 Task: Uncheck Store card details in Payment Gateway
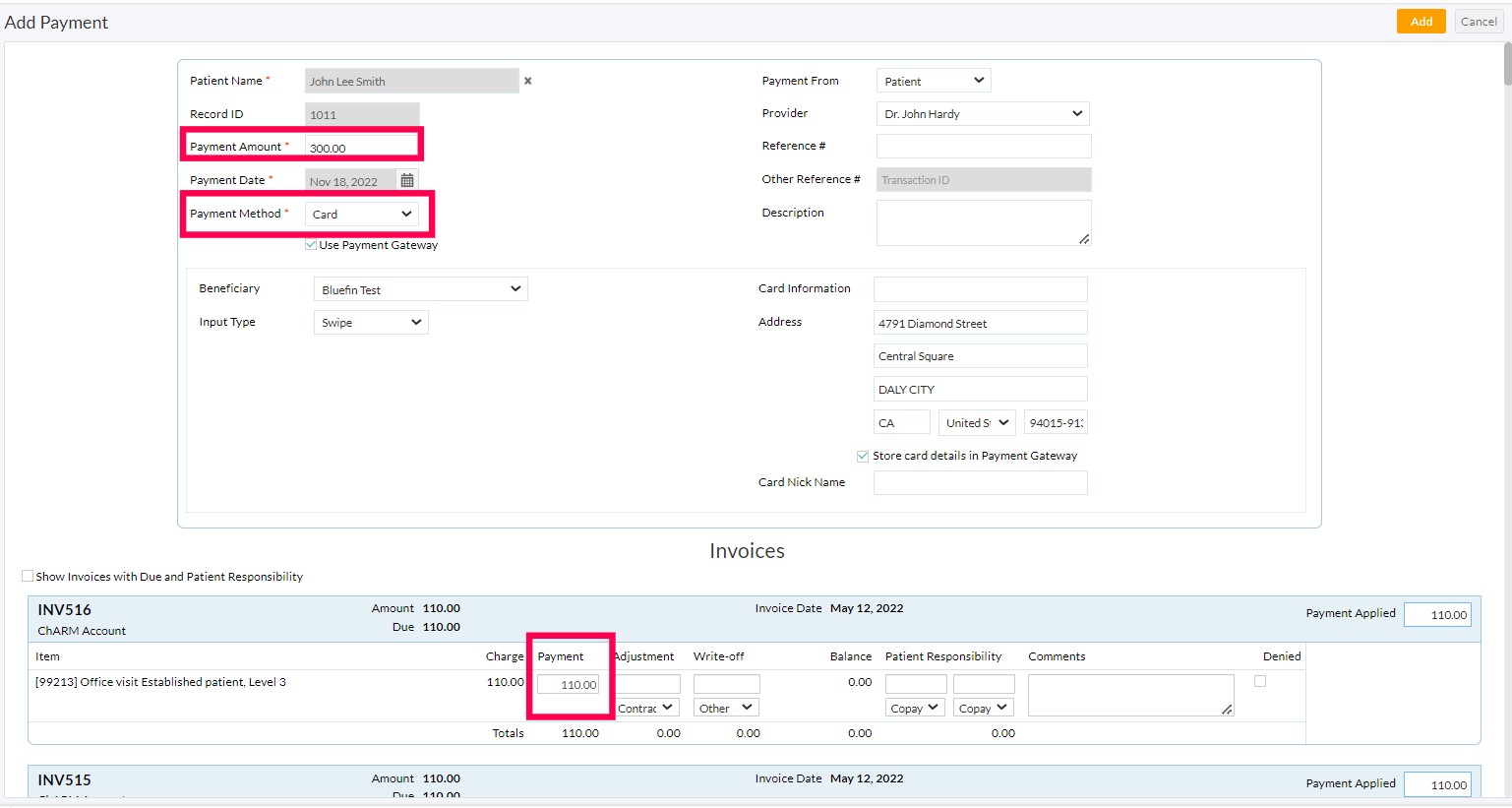pos(863,456)
